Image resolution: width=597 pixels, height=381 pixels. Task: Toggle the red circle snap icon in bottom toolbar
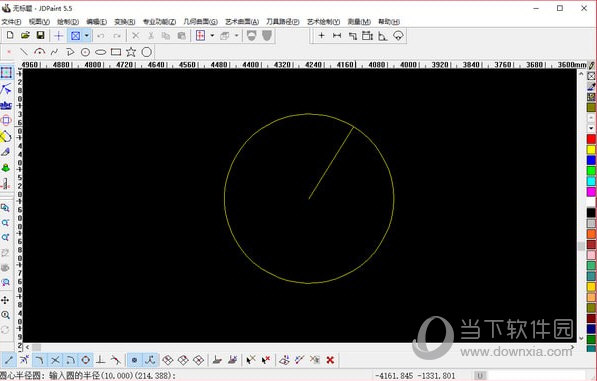(x=86, y=360)
